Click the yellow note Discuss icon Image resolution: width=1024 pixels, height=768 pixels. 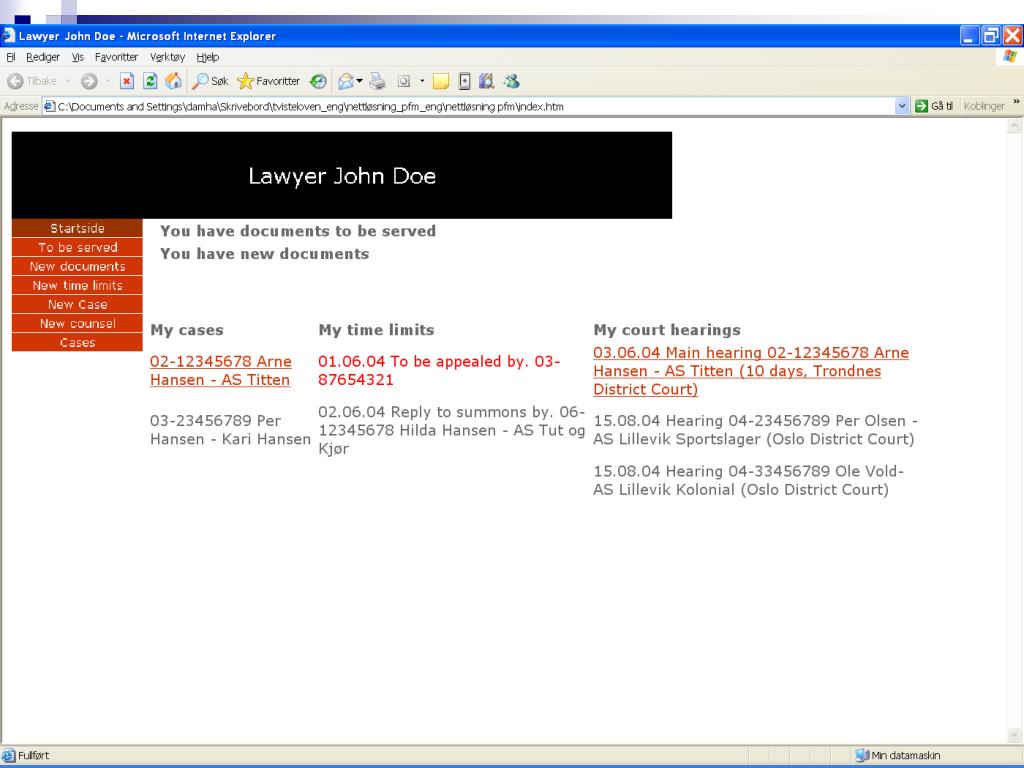(x=441, y=81)
